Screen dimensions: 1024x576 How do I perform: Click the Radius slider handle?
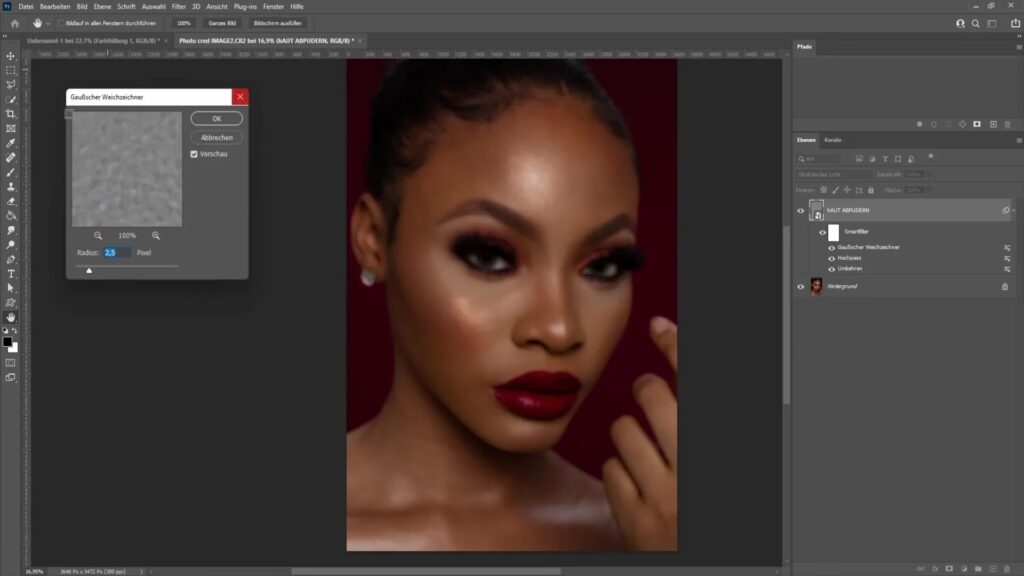click(89, 269)
